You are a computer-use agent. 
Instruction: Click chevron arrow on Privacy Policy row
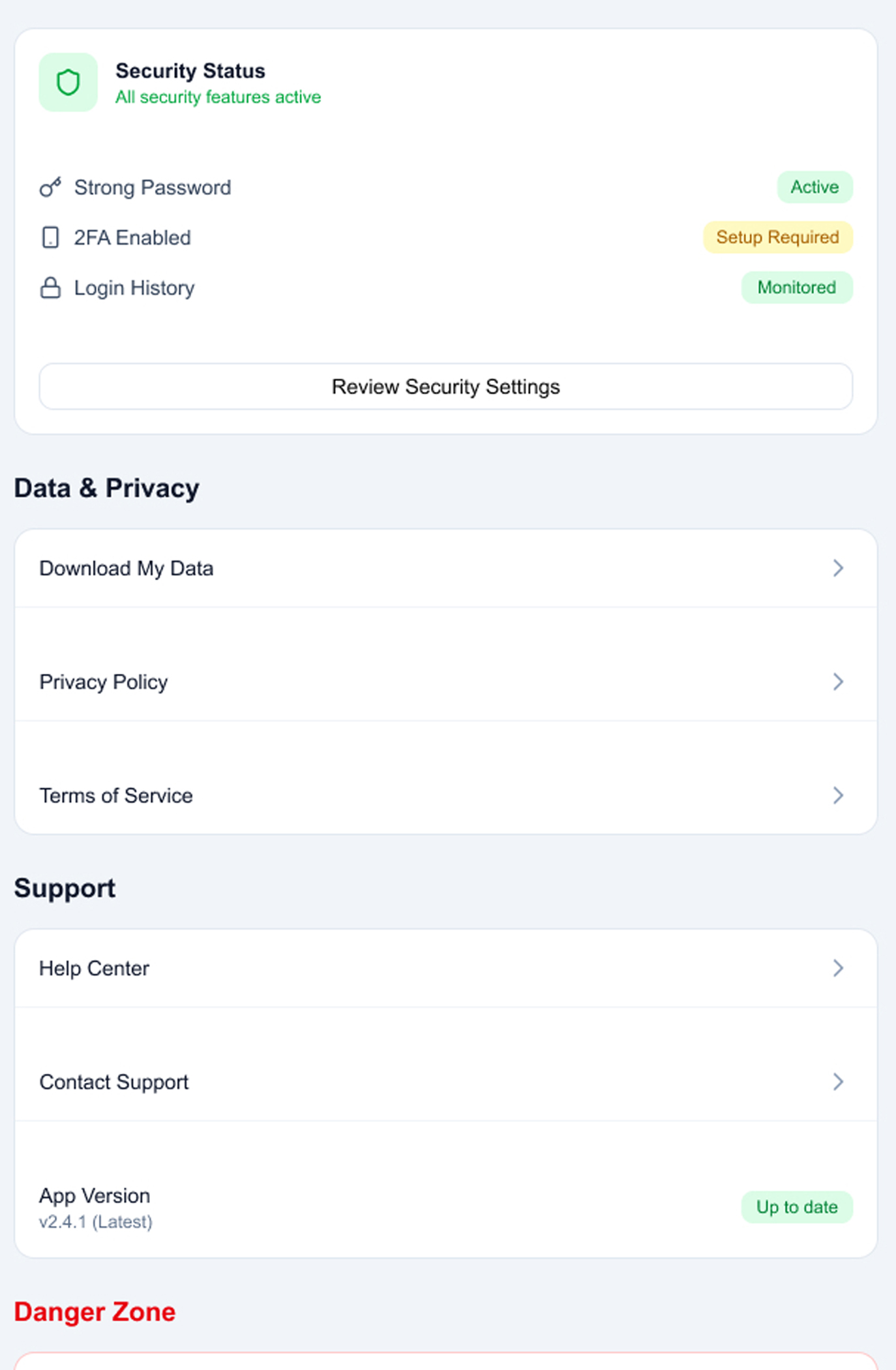coord(838,682)
